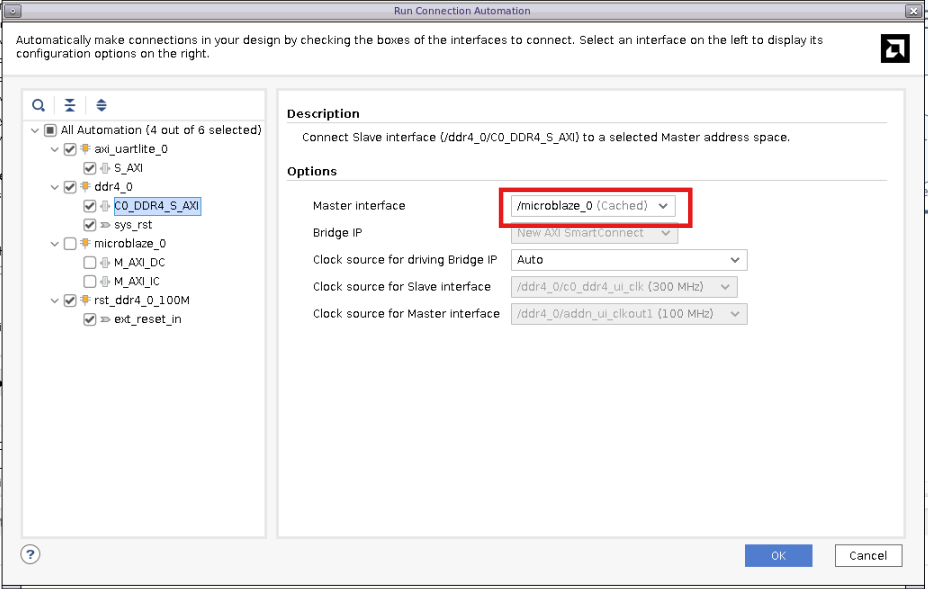
Task: Click the search icon in tree toolbar
Action: point(38,105)
